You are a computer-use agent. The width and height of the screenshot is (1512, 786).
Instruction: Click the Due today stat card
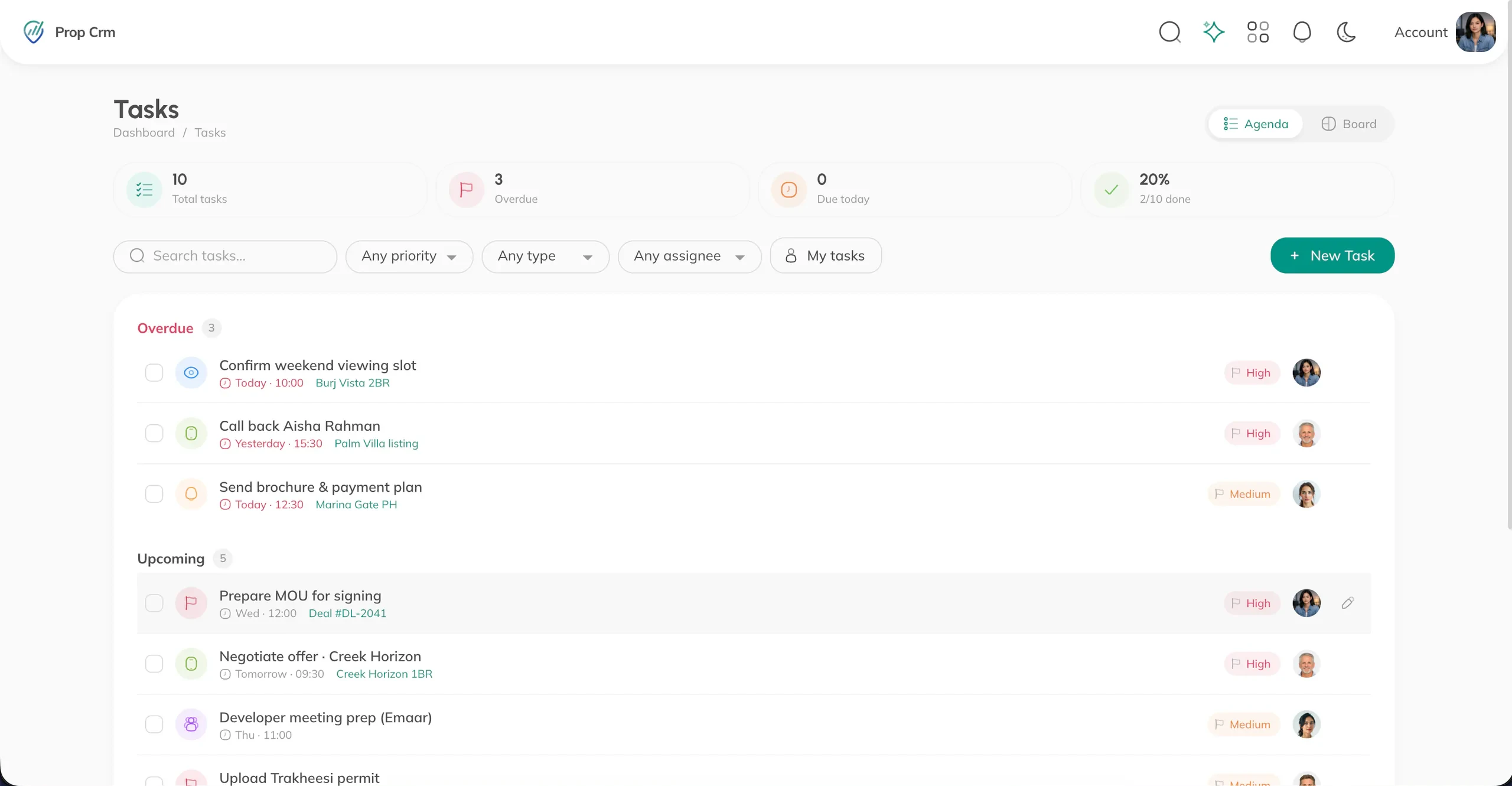click(x=915, y=190)
